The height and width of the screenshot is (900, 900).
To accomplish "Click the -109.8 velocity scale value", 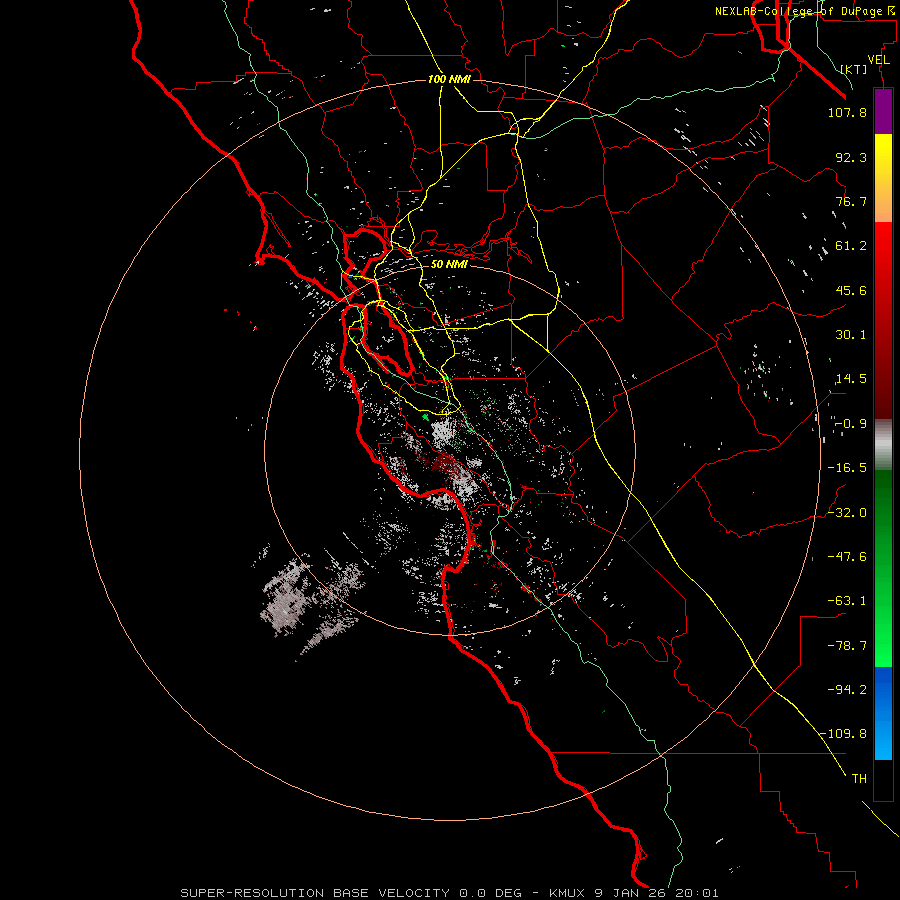I will tap(844, 734).
